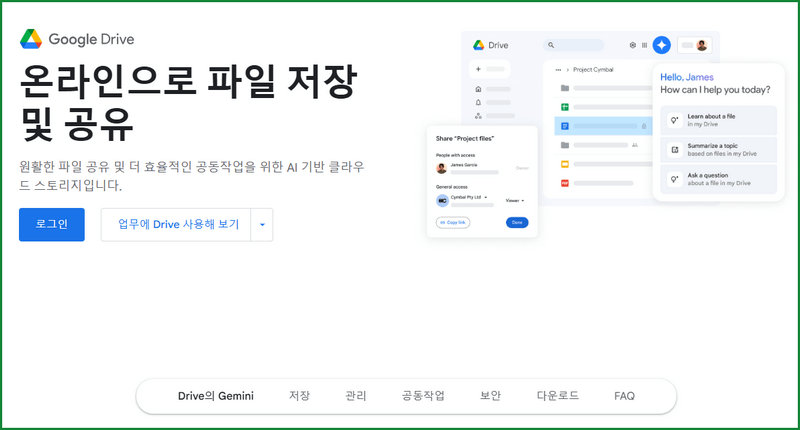The width and height of the screenshot is (800, 430).
Task: Click the 'Hello, James' greeting text
Action: [x=687, y=77]
